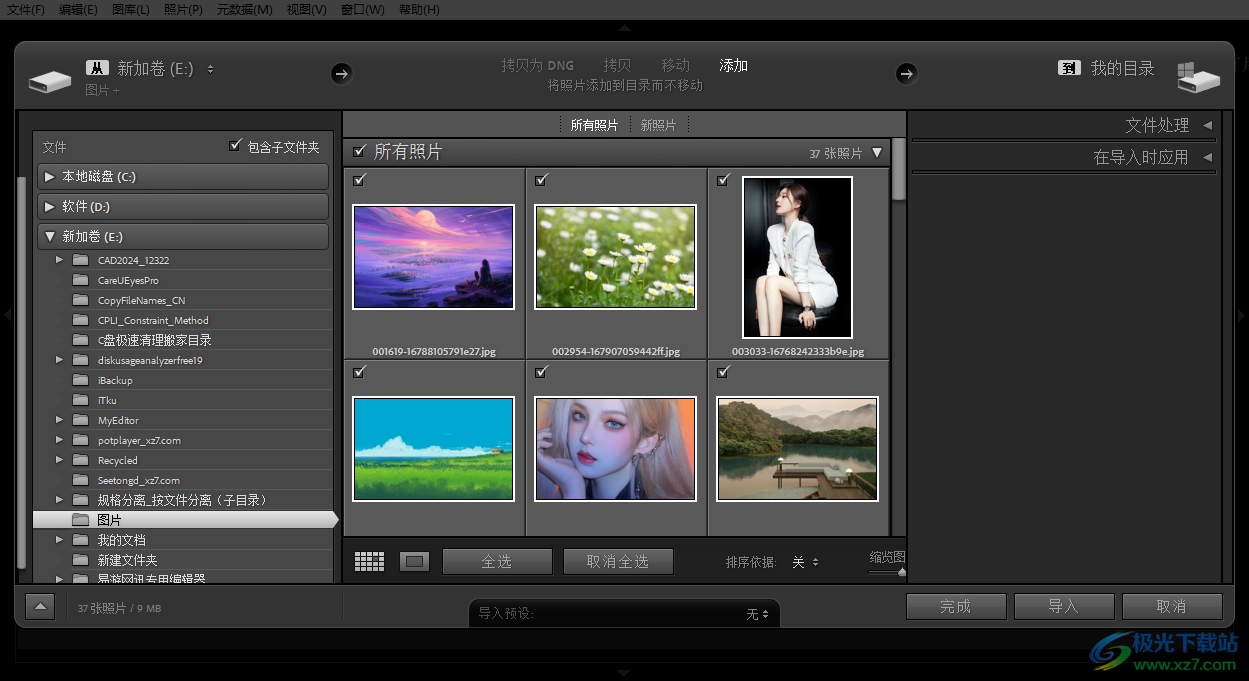Switch to loupe view icon
This screenshot has width=1249, height=681.
pyautogui.click(x=413, y=561)
